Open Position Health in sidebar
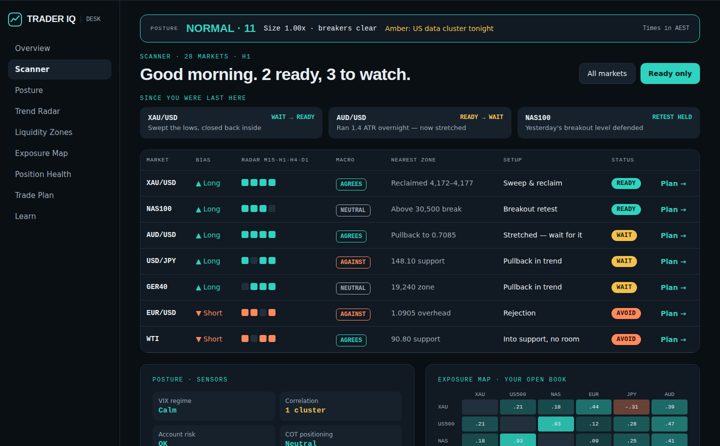Screen dimensions: 720x446 pyautogui.click(x=43, y=175)
